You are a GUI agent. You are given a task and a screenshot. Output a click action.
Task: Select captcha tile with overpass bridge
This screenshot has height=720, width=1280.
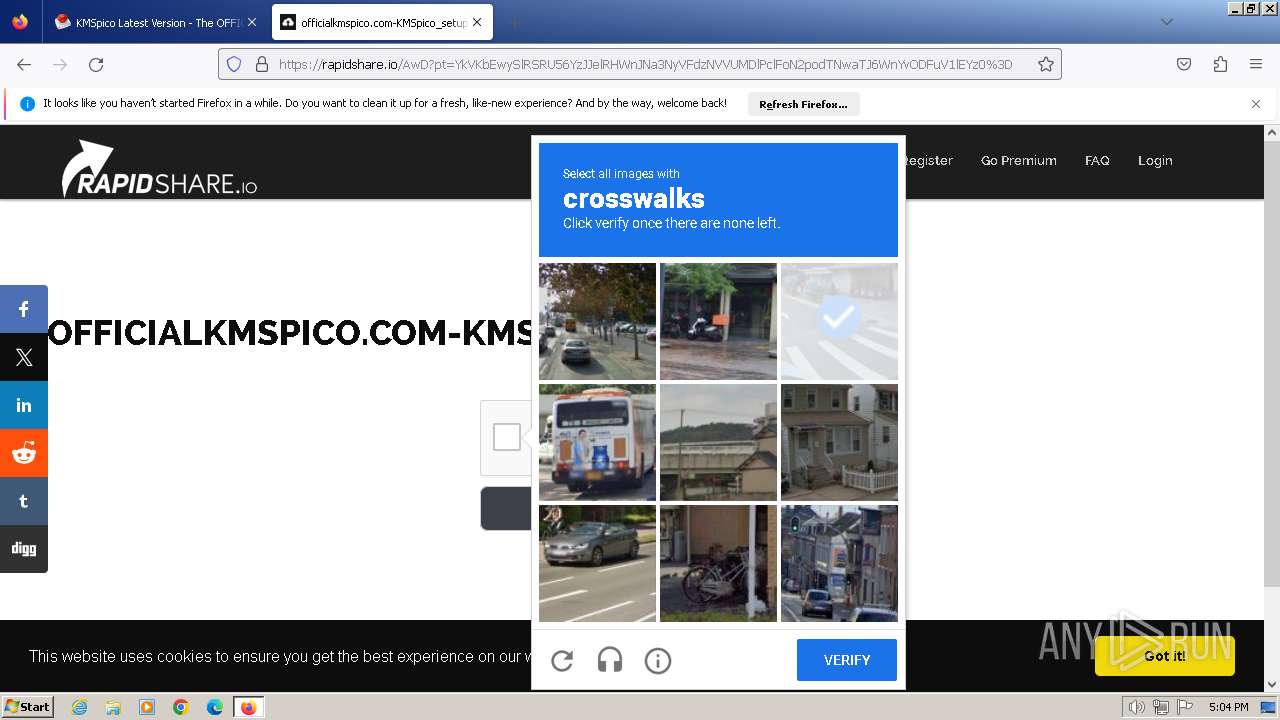click(718, 442)
